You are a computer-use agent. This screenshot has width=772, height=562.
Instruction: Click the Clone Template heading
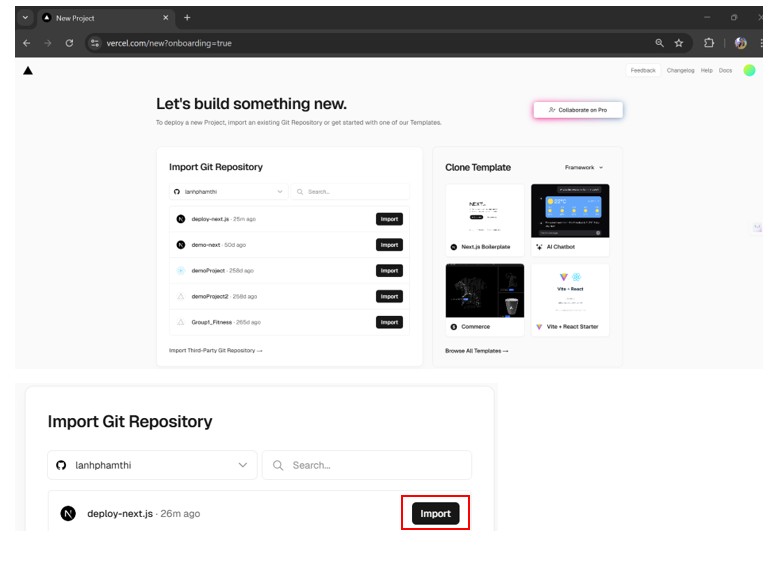click(478, 167)
